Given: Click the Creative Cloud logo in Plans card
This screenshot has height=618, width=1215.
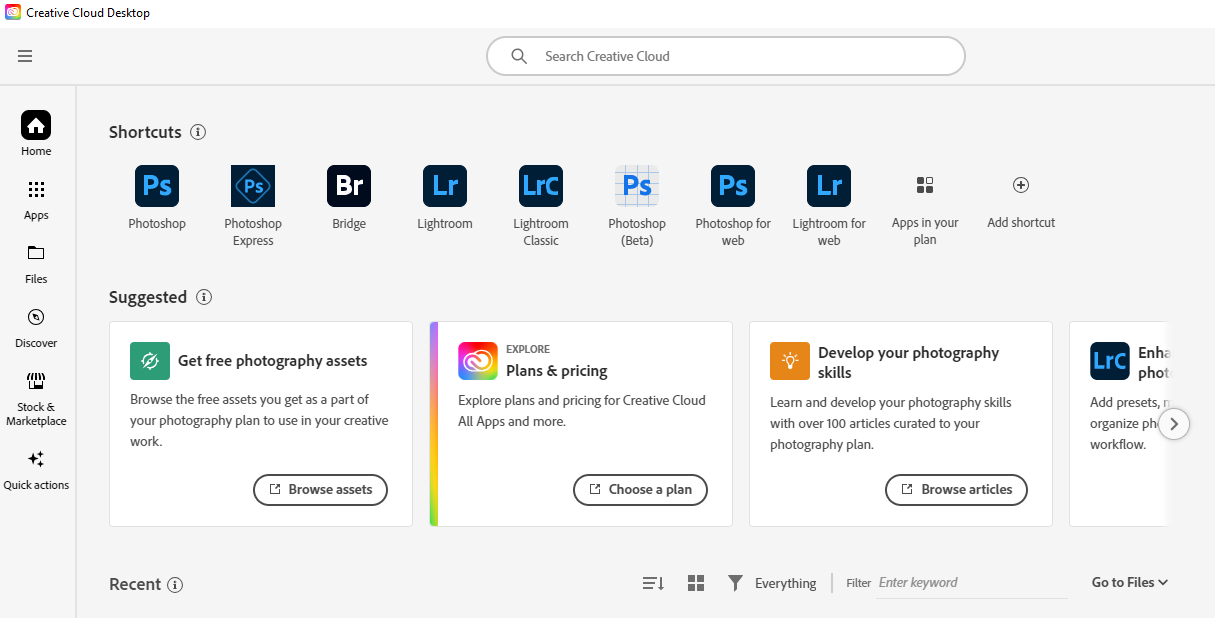Looking at the screenshot, I should point(478,361).
